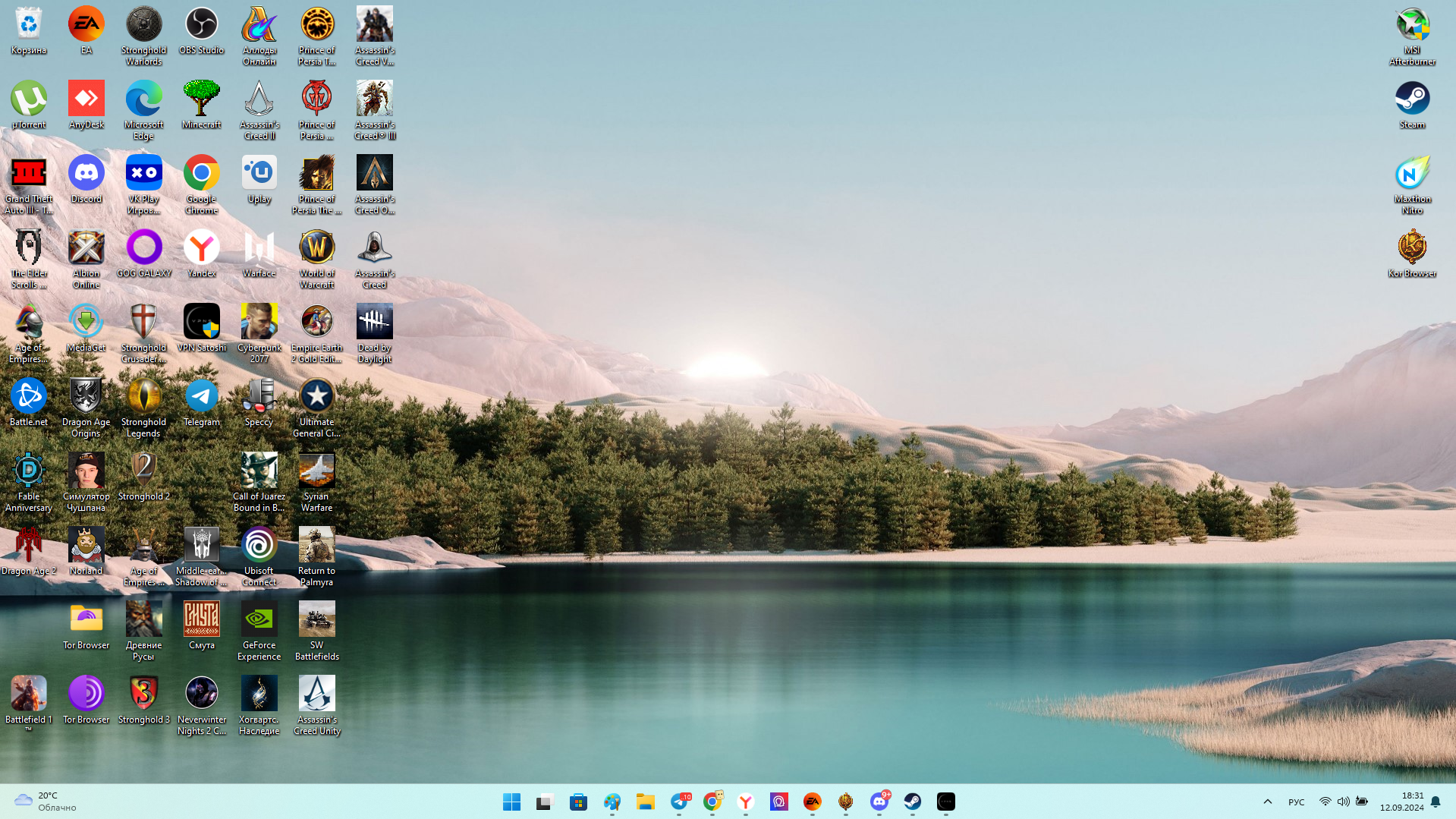Select the AnyDesk desktop icon
The height and width of the screenshot is (819, 1456).
click(x=86, y=106)
